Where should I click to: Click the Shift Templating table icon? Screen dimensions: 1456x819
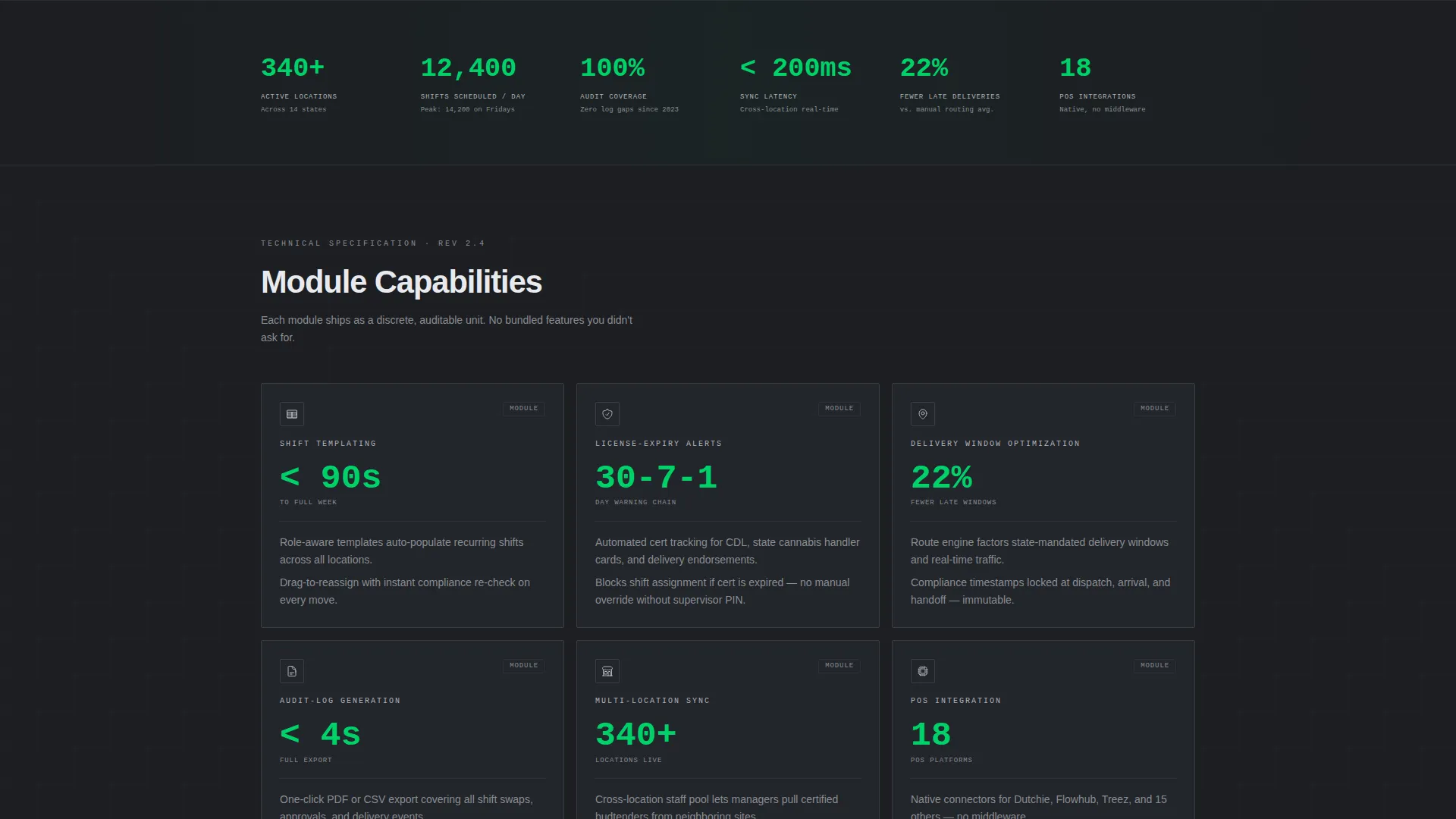tap(292, 414)
